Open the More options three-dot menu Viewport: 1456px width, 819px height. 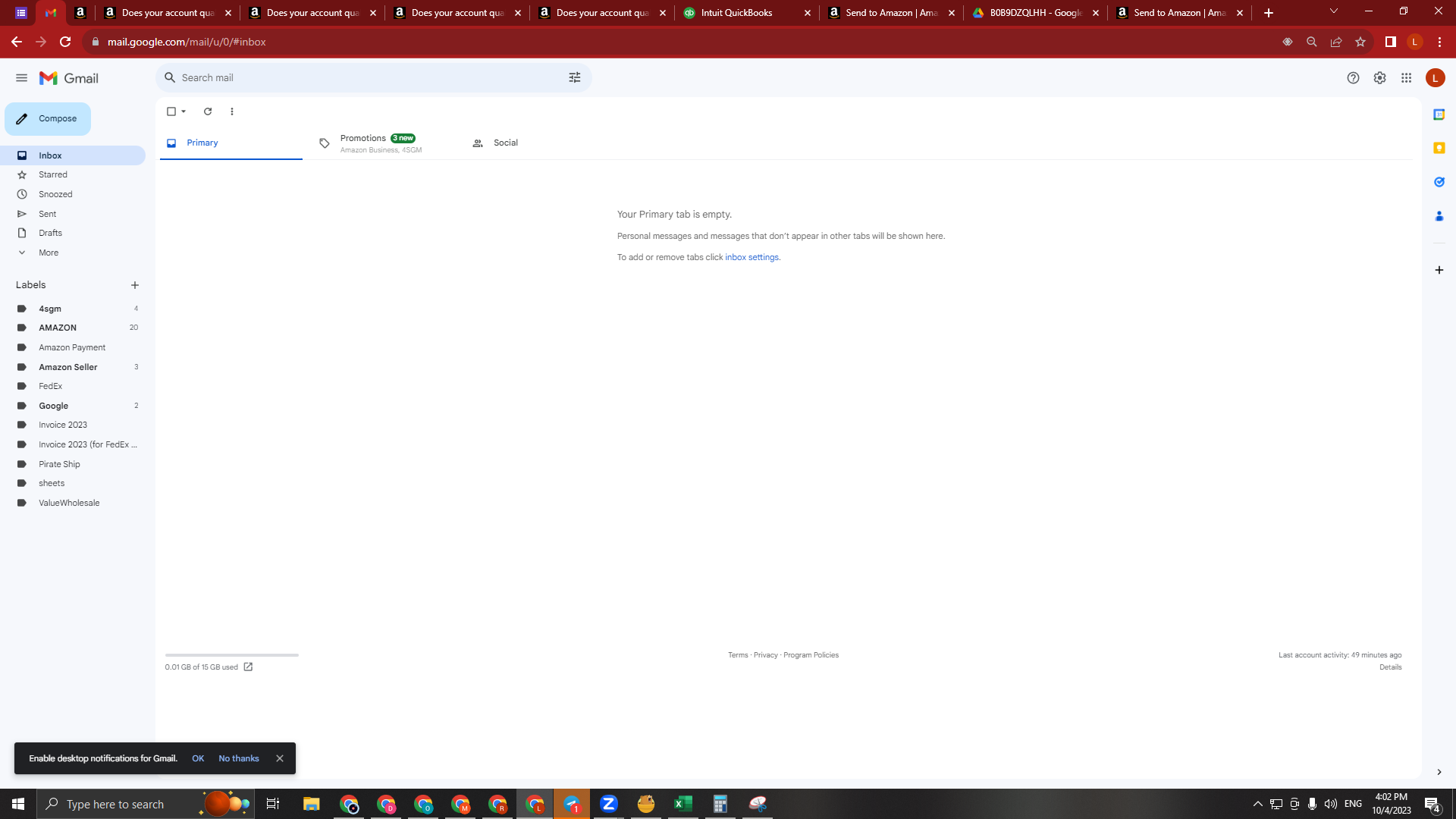click(232, 111)
